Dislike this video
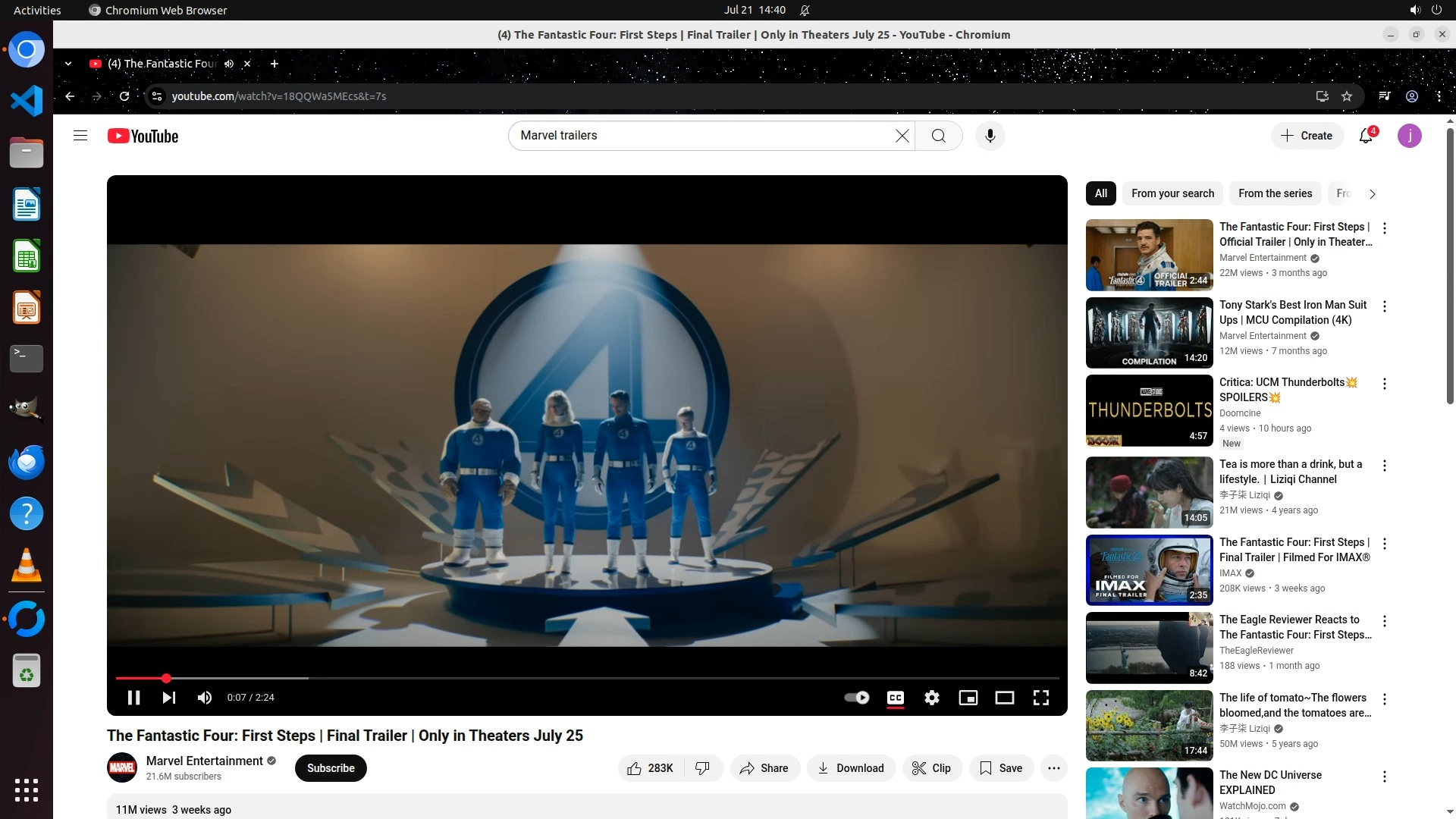 pyautogui.click(x=703, y=768)
